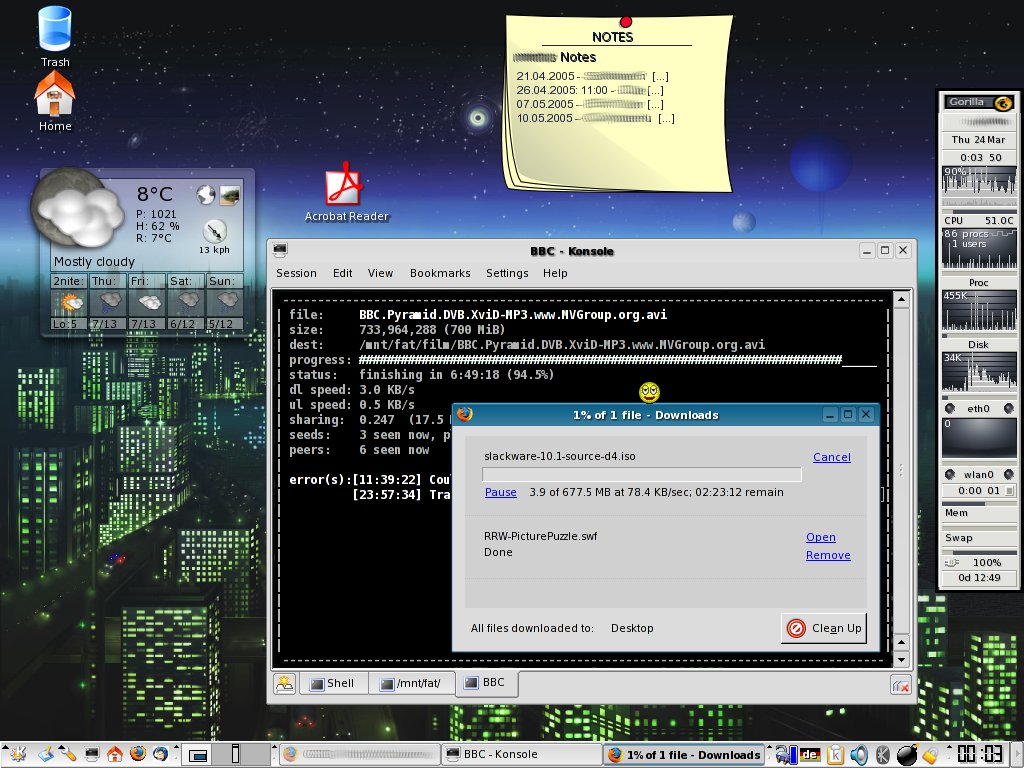Click the blurred Firefox window taskbar entry
This screenshot has height=768, width=1024.
(361, 754)
